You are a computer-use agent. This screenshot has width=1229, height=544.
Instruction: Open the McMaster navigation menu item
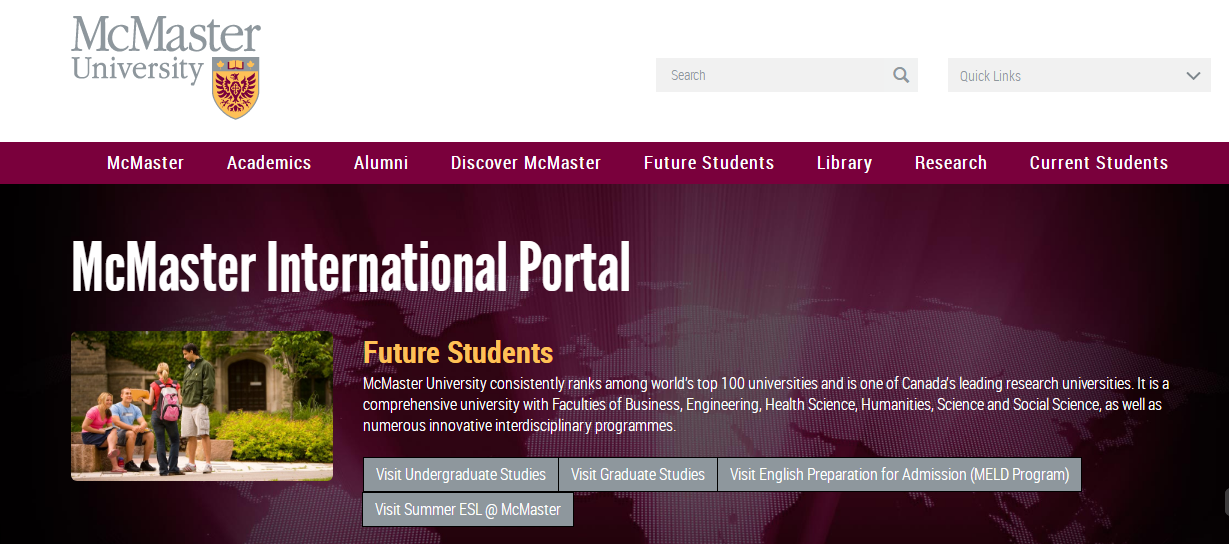145,163
